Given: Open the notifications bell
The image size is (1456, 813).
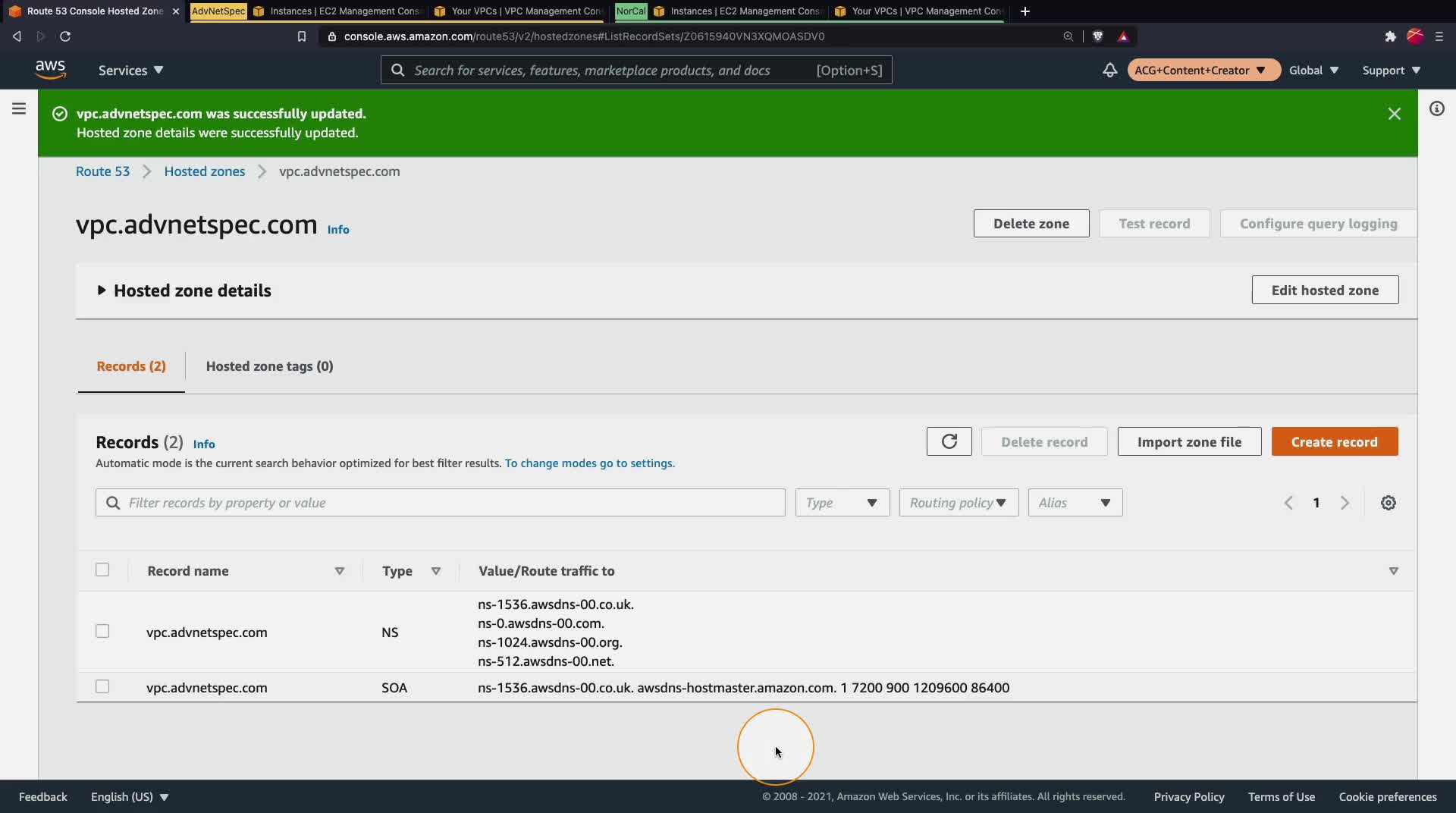Looking at the screenshot, I should pyautogui.click(x=1109, y=70).
